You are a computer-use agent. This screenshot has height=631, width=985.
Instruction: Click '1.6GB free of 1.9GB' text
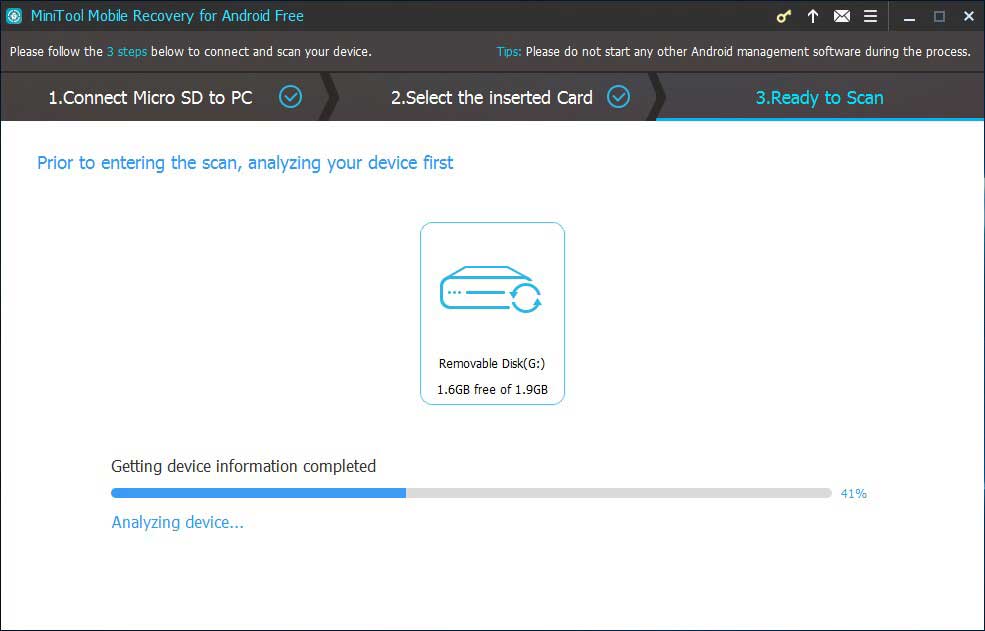click(492, 390)
